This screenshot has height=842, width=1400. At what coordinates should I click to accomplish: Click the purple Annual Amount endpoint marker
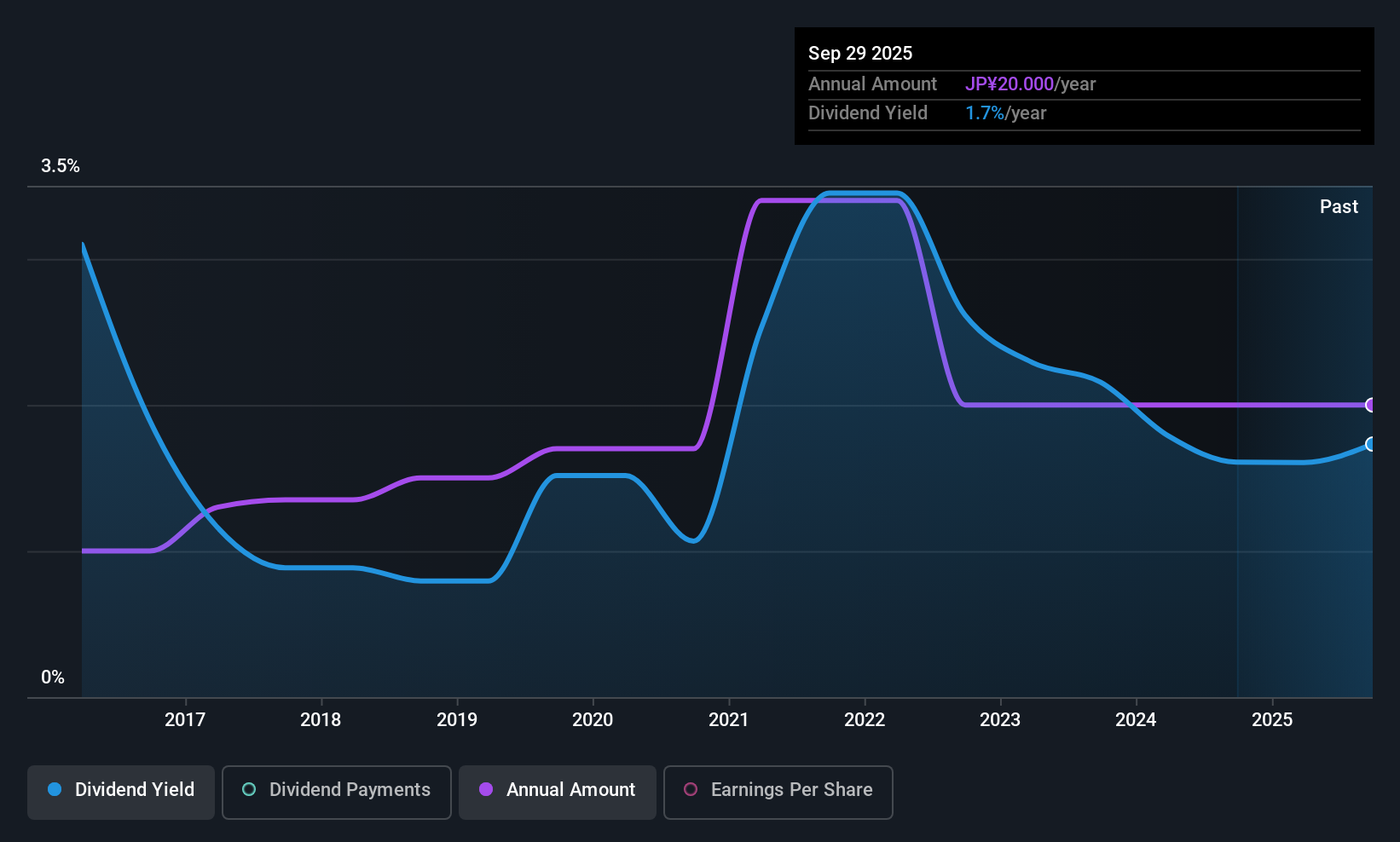point(1370,405)
